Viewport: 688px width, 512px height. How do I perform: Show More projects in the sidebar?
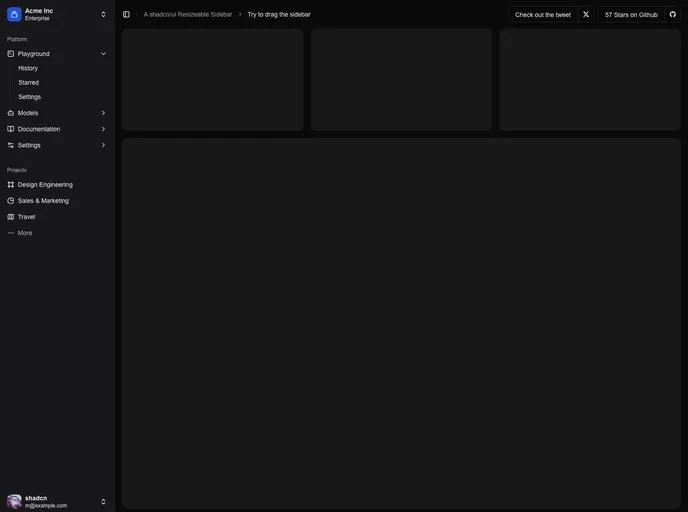pyautogui.click(x=24, y=232)
